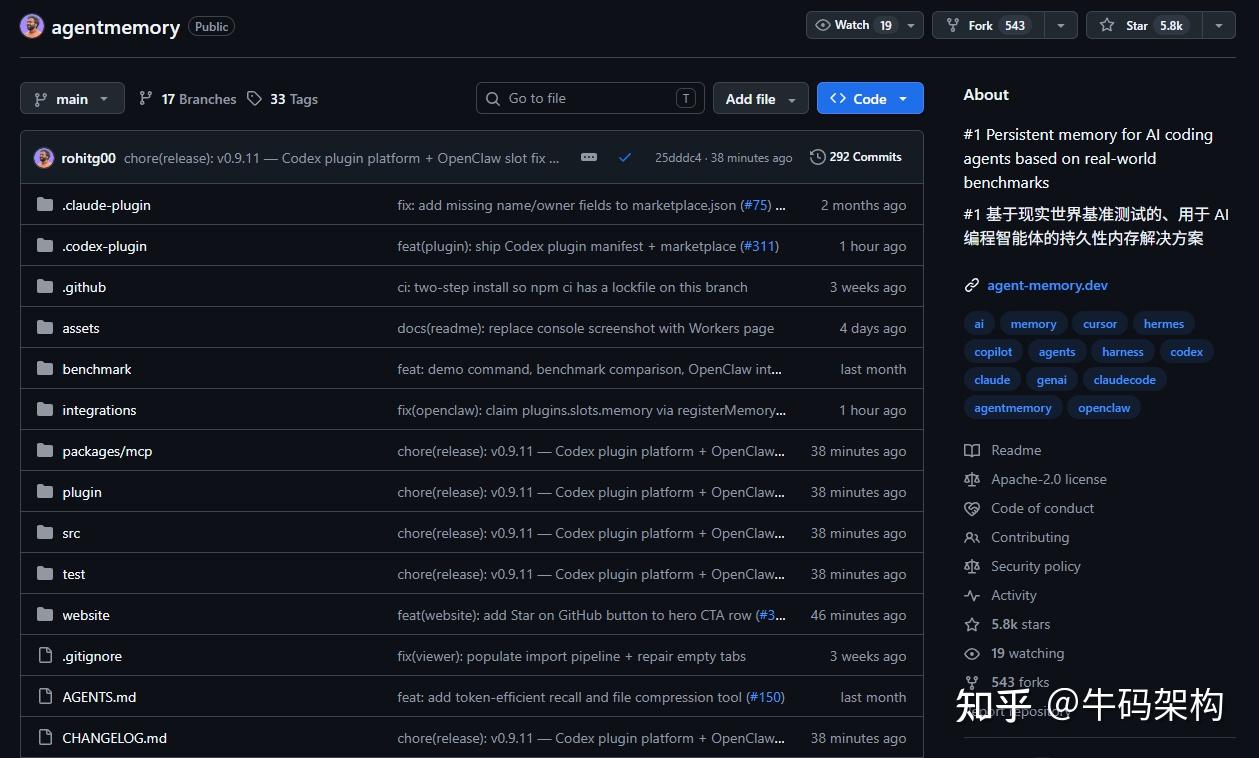Open the plugin folder
The image size is (1259, 758).
click(x=82, y=492)
